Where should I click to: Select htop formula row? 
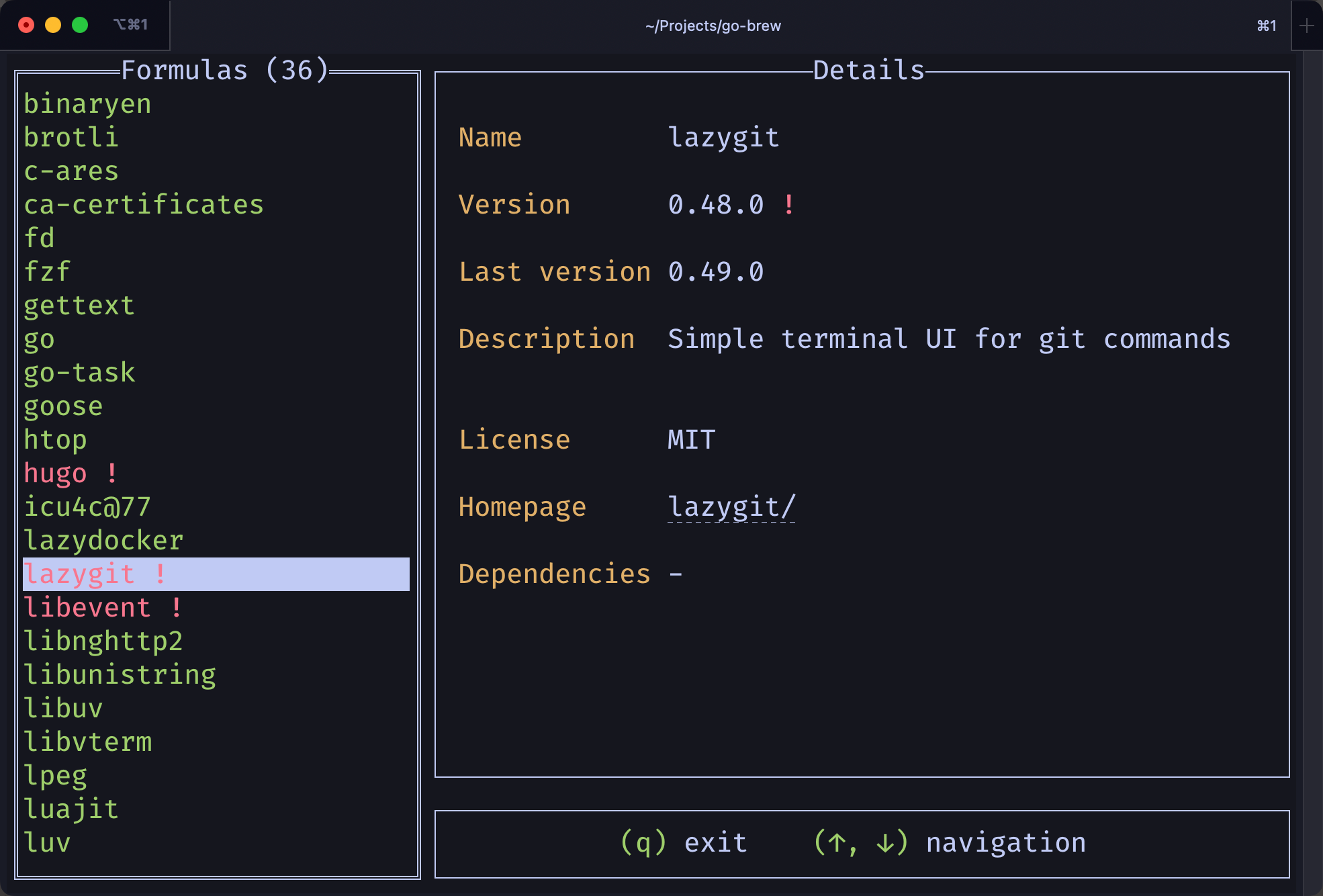(216, 440)
